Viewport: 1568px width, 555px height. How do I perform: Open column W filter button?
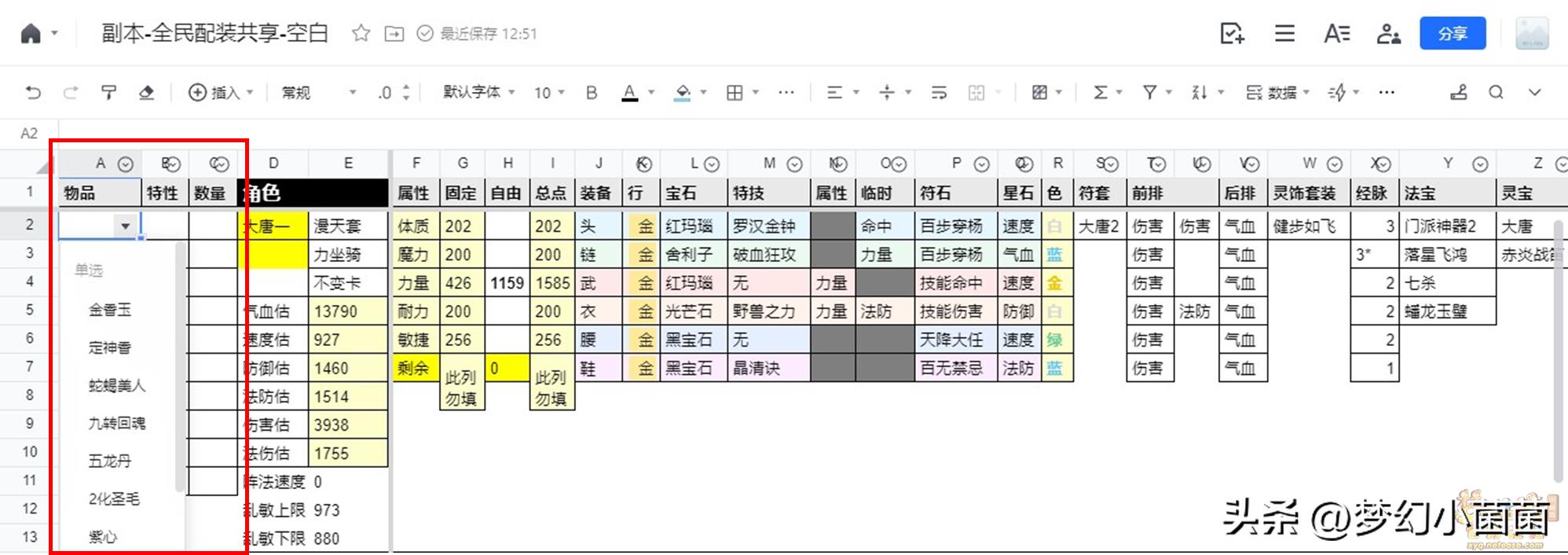1335,164
